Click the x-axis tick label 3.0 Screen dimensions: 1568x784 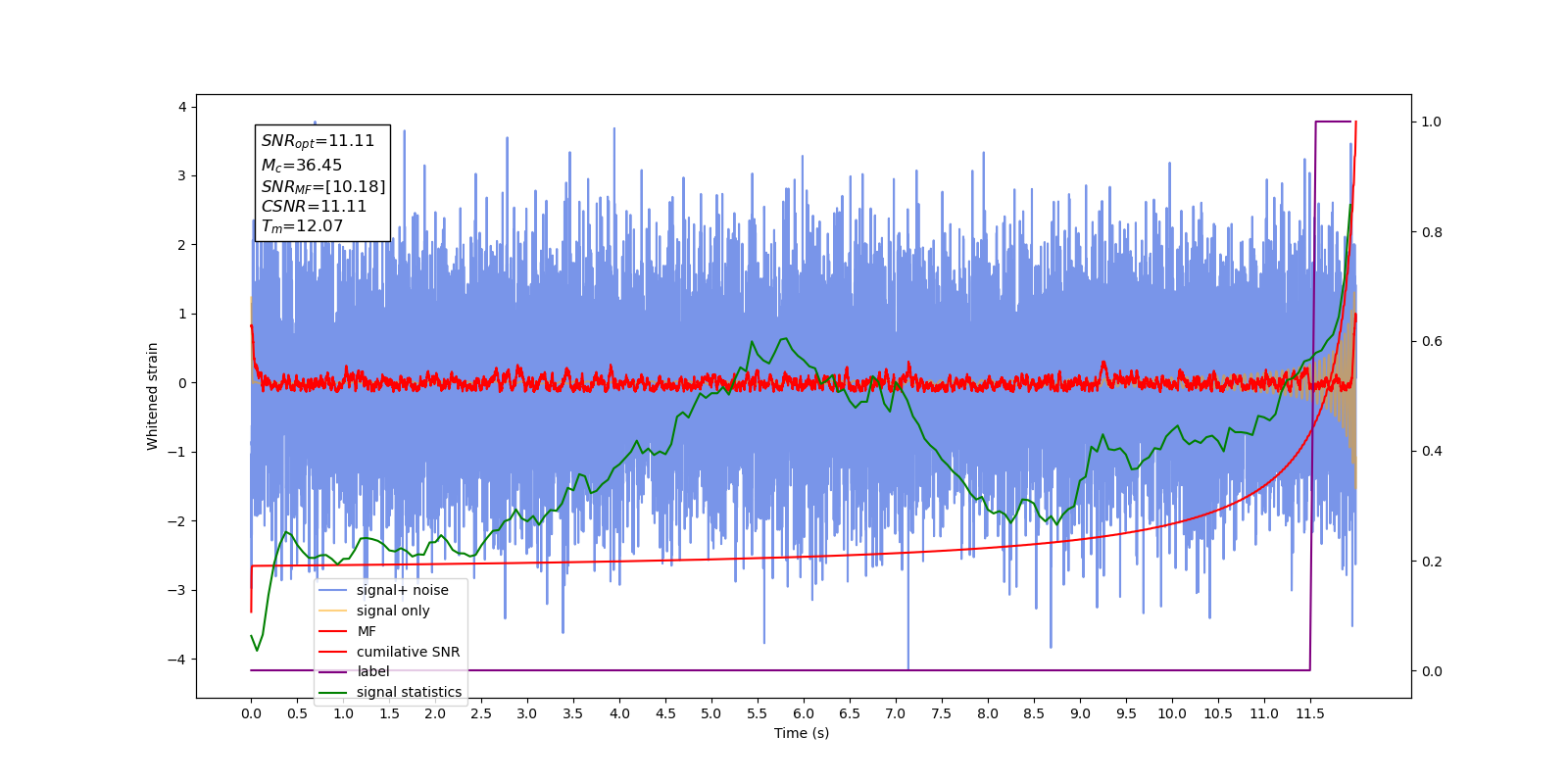[527, 713]
